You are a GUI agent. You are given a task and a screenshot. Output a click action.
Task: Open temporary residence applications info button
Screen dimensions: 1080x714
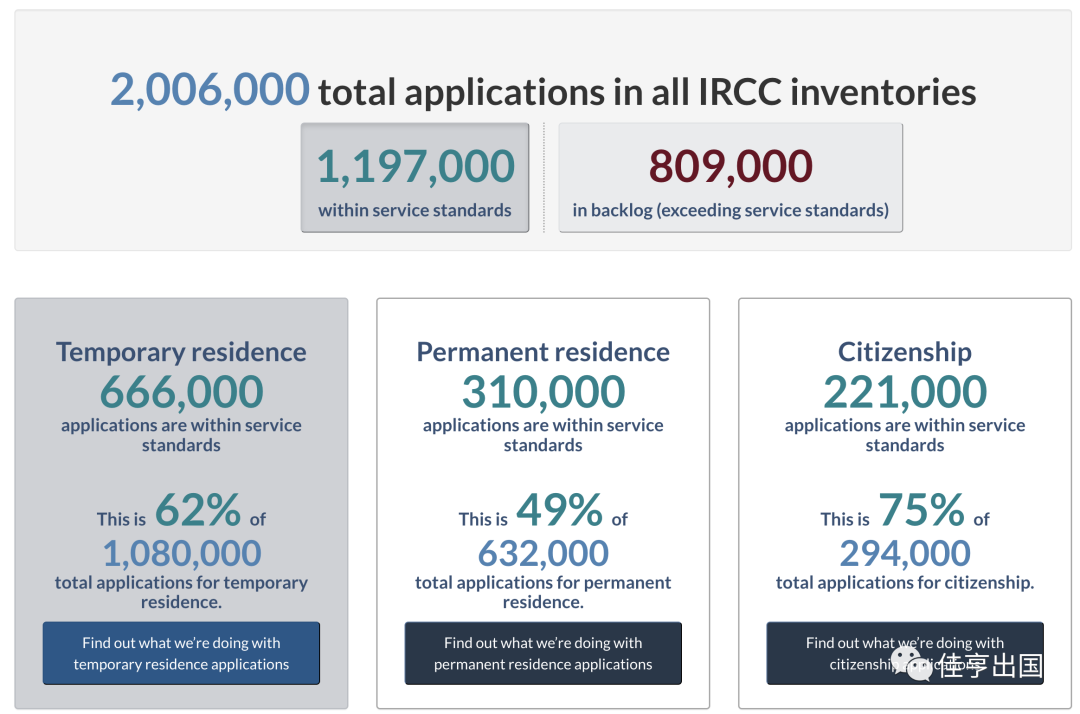181,653
